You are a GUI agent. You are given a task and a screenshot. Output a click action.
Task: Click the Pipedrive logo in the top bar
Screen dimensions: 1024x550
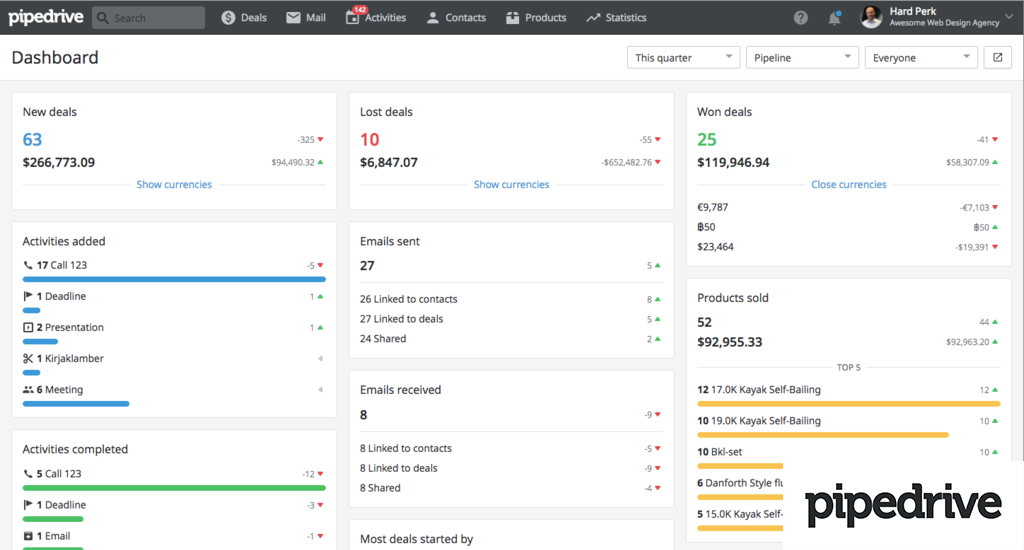coord(45,17)
